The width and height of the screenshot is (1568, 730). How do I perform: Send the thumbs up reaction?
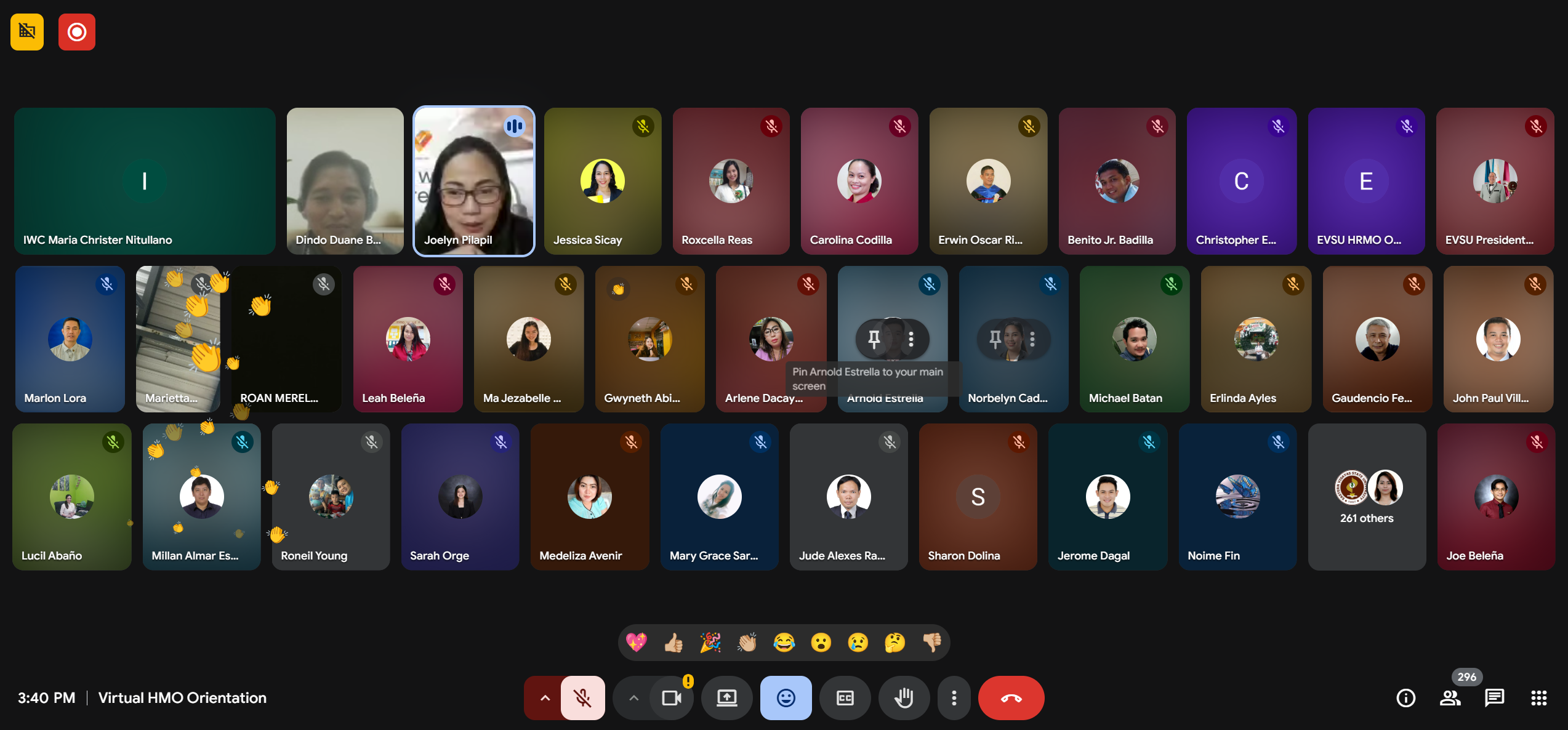[673, 643]
